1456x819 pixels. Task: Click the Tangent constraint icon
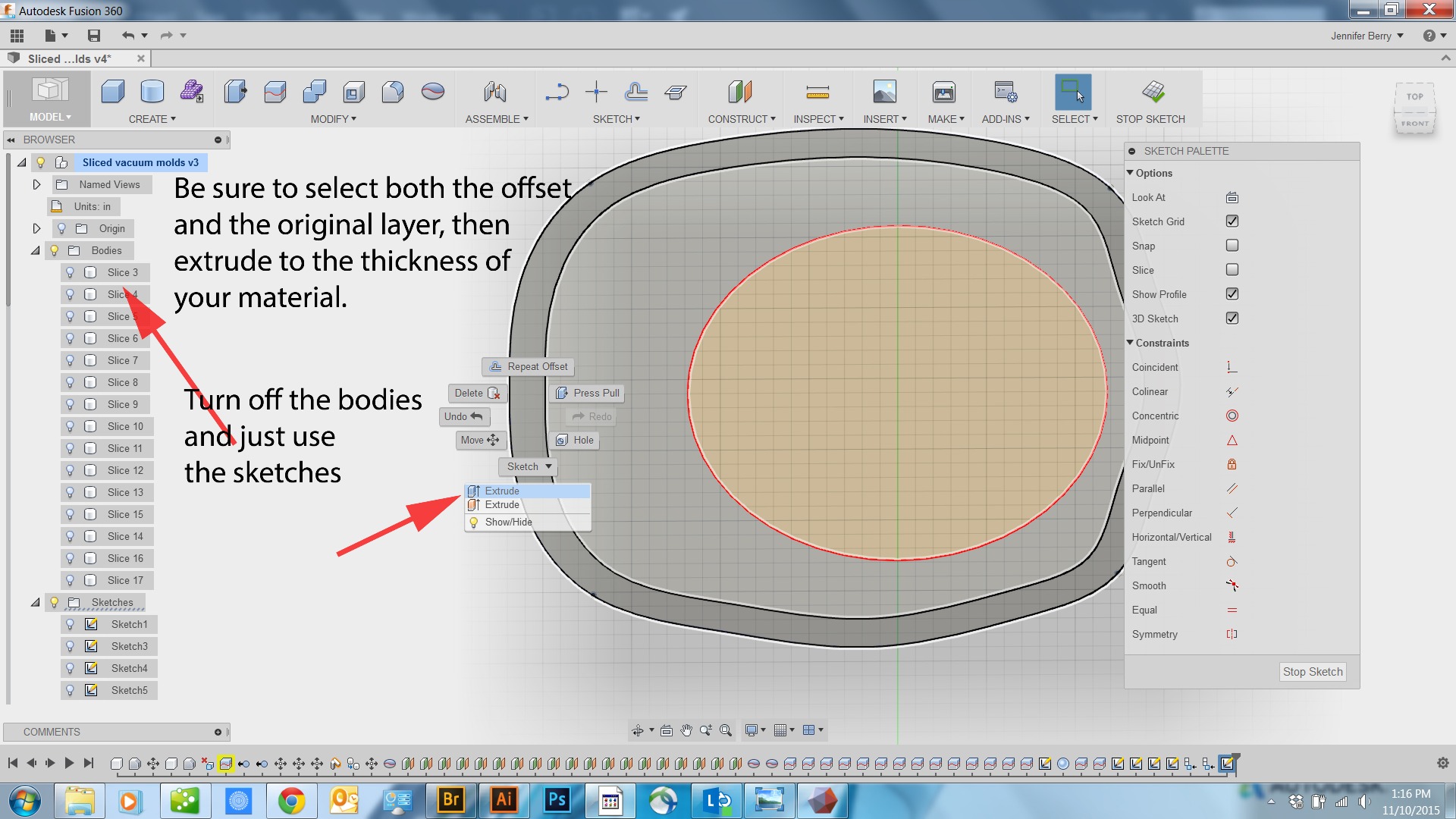1232,561
